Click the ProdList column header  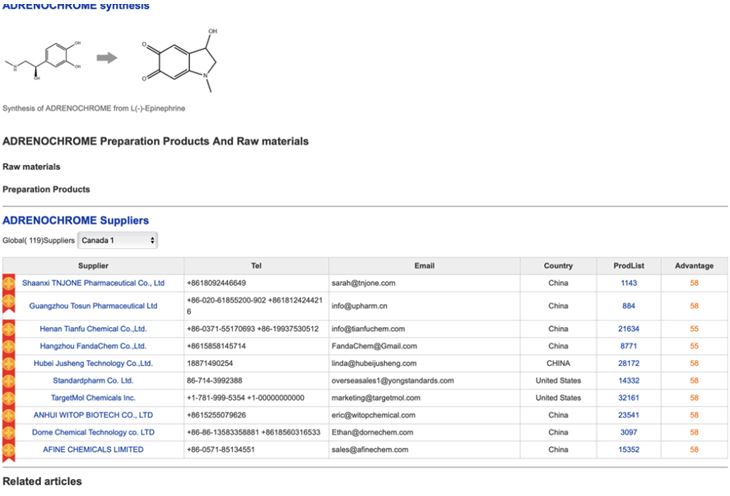point(629,265)
